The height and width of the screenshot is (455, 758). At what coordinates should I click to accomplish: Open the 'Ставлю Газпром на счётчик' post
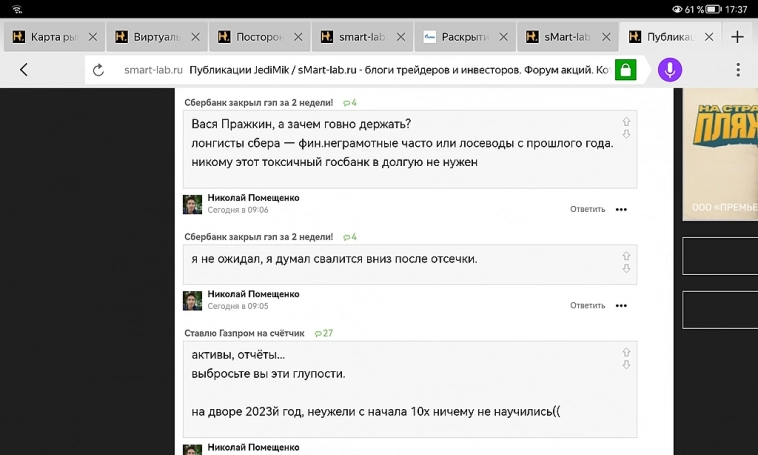click(244, 333)
